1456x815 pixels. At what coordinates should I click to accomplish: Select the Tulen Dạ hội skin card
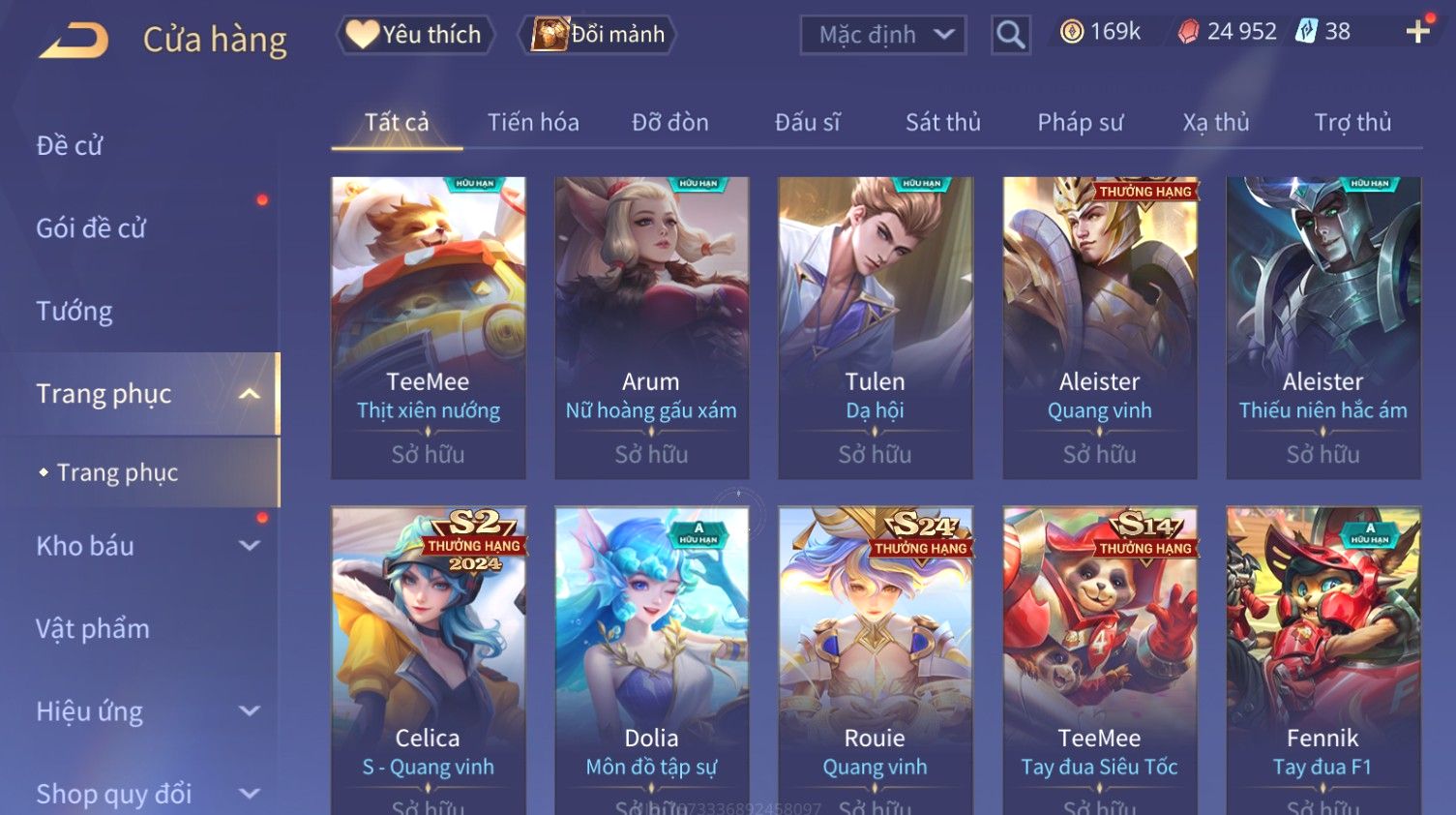(876, 327)
